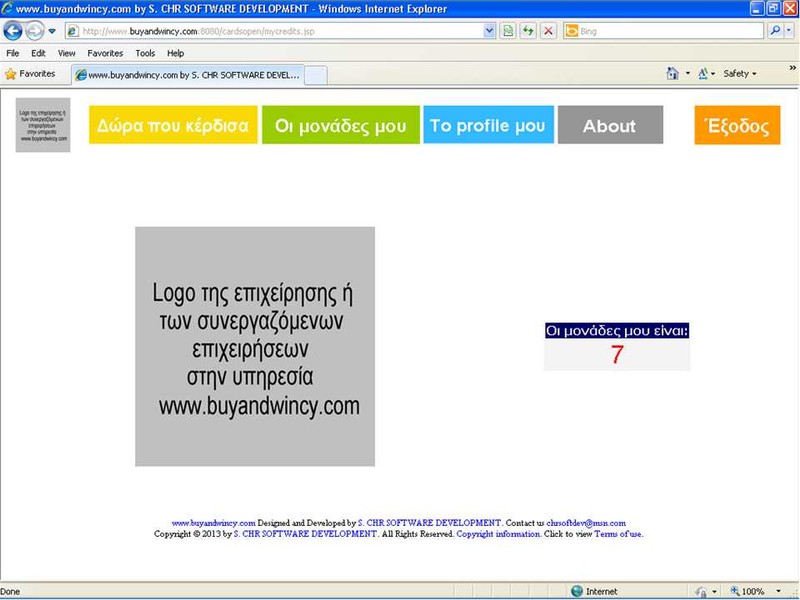Open the chrsoftdev@msn.com contact email link
This screenshot has height=600, width=800.
586,523
